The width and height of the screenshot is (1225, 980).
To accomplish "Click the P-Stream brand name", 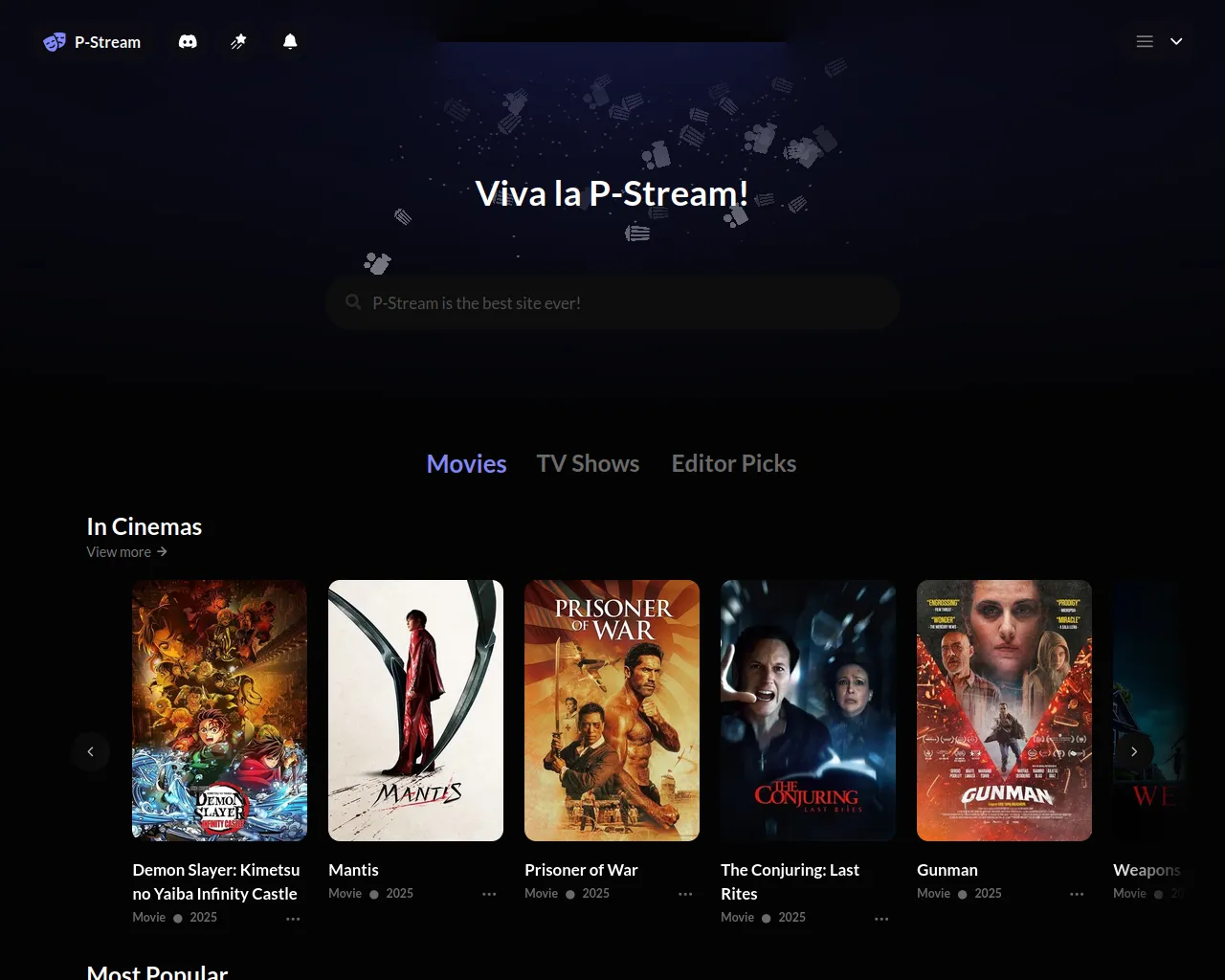I will pos(107,42).
